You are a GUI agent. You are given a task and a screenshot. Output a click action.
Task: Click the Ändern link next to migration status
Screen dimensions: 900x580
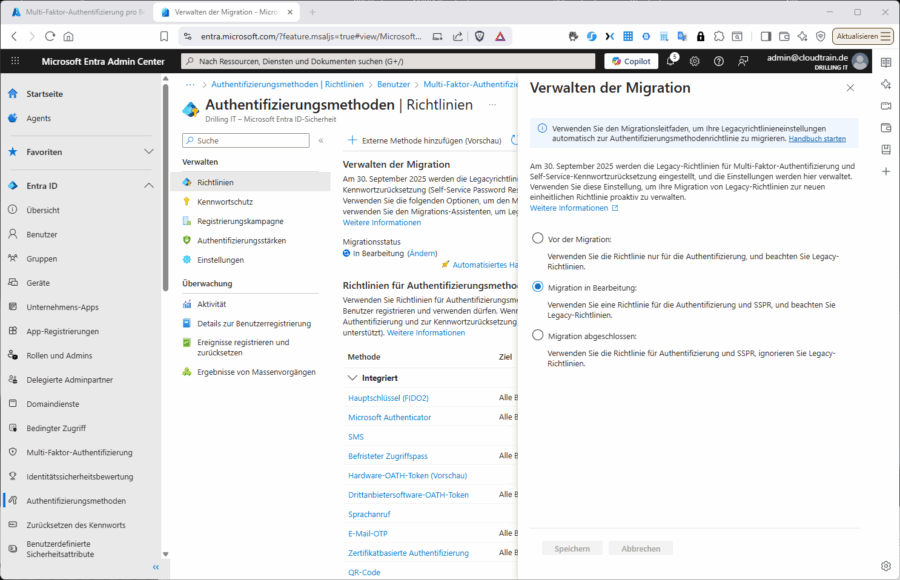(422, 253)
